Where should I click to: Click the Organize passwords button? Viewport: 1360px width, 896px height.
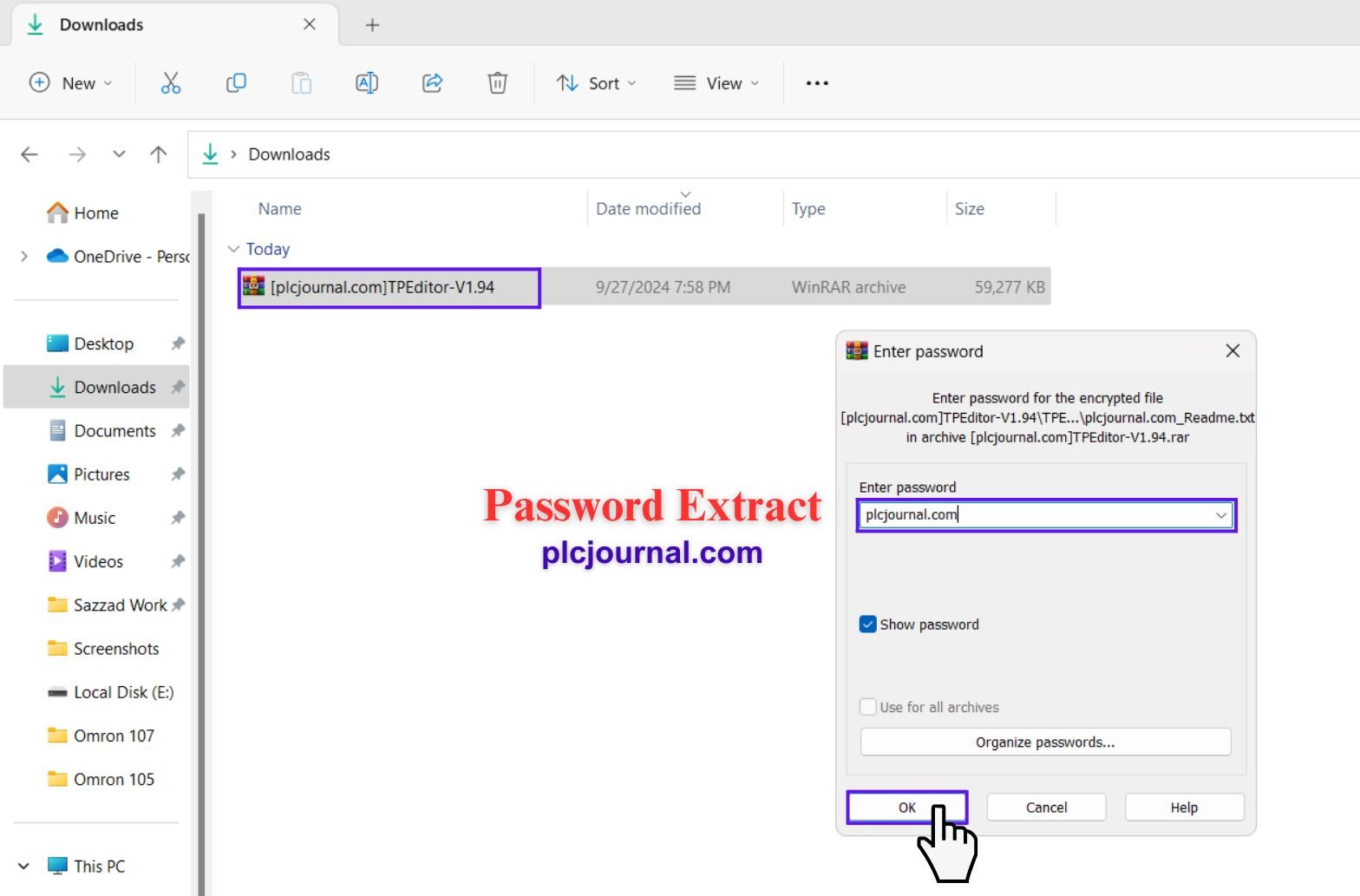point(1045,742)
